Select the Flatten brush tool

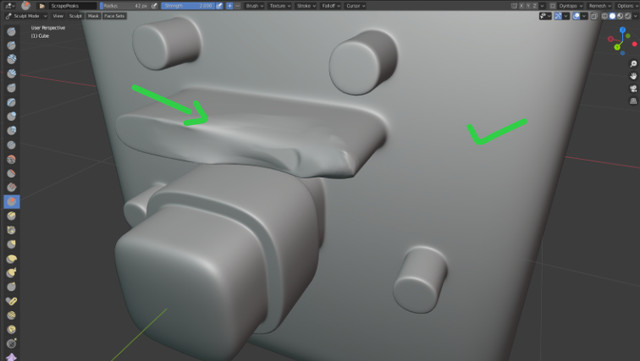pyautogui.click(x=11, y=173)
